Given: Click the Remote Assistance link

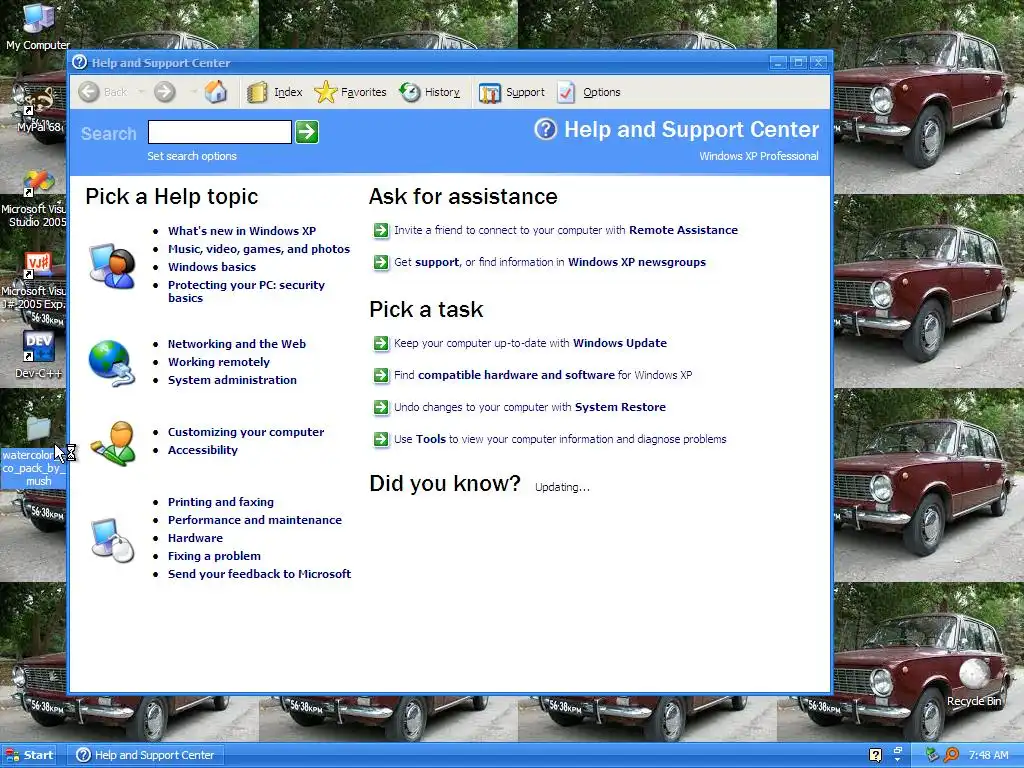Looking at the screenshot, I should point(683,230).
